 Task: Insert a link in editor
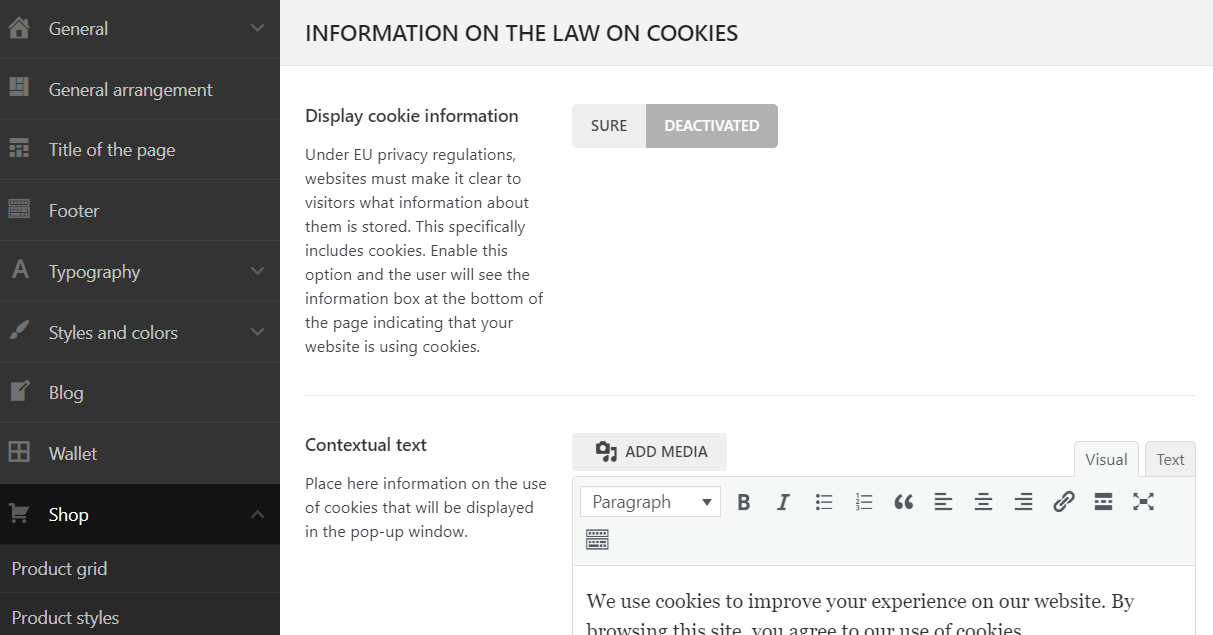(x=1064, y=502)
